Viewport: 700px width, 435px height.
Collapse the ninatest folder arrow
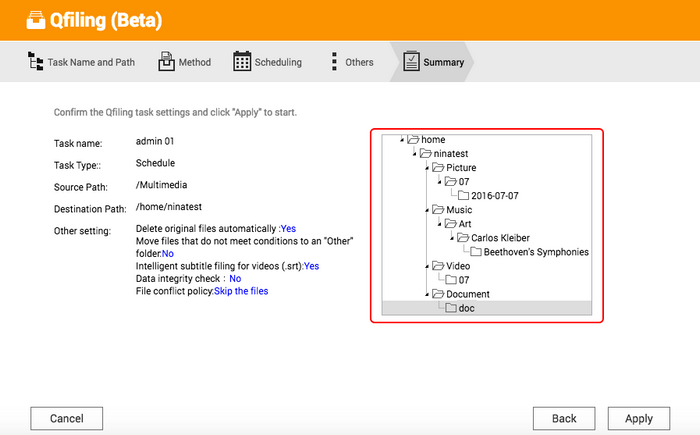point(414,154)
